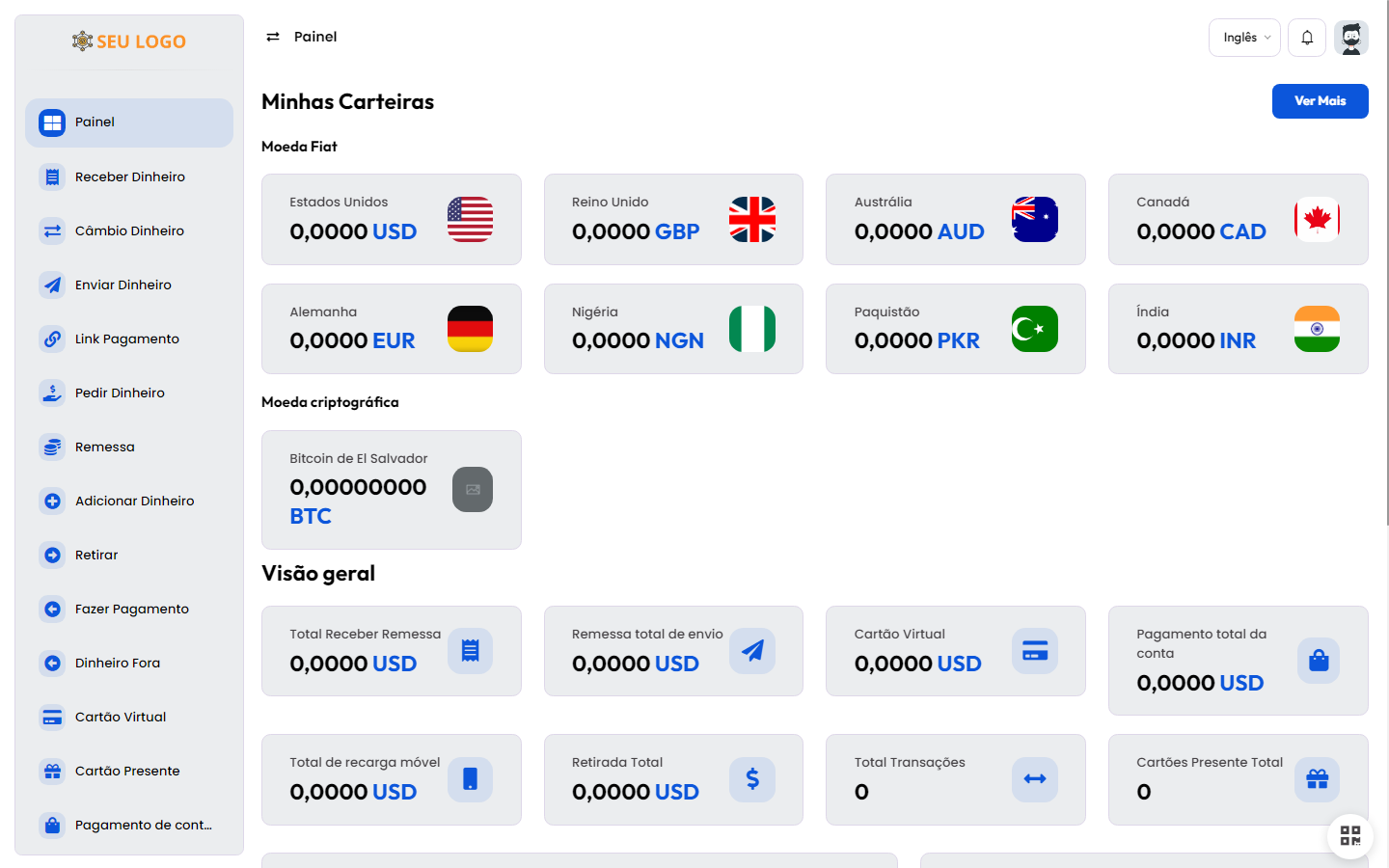
Task: Open the user profile avatar
Action: coord(1351,38)
